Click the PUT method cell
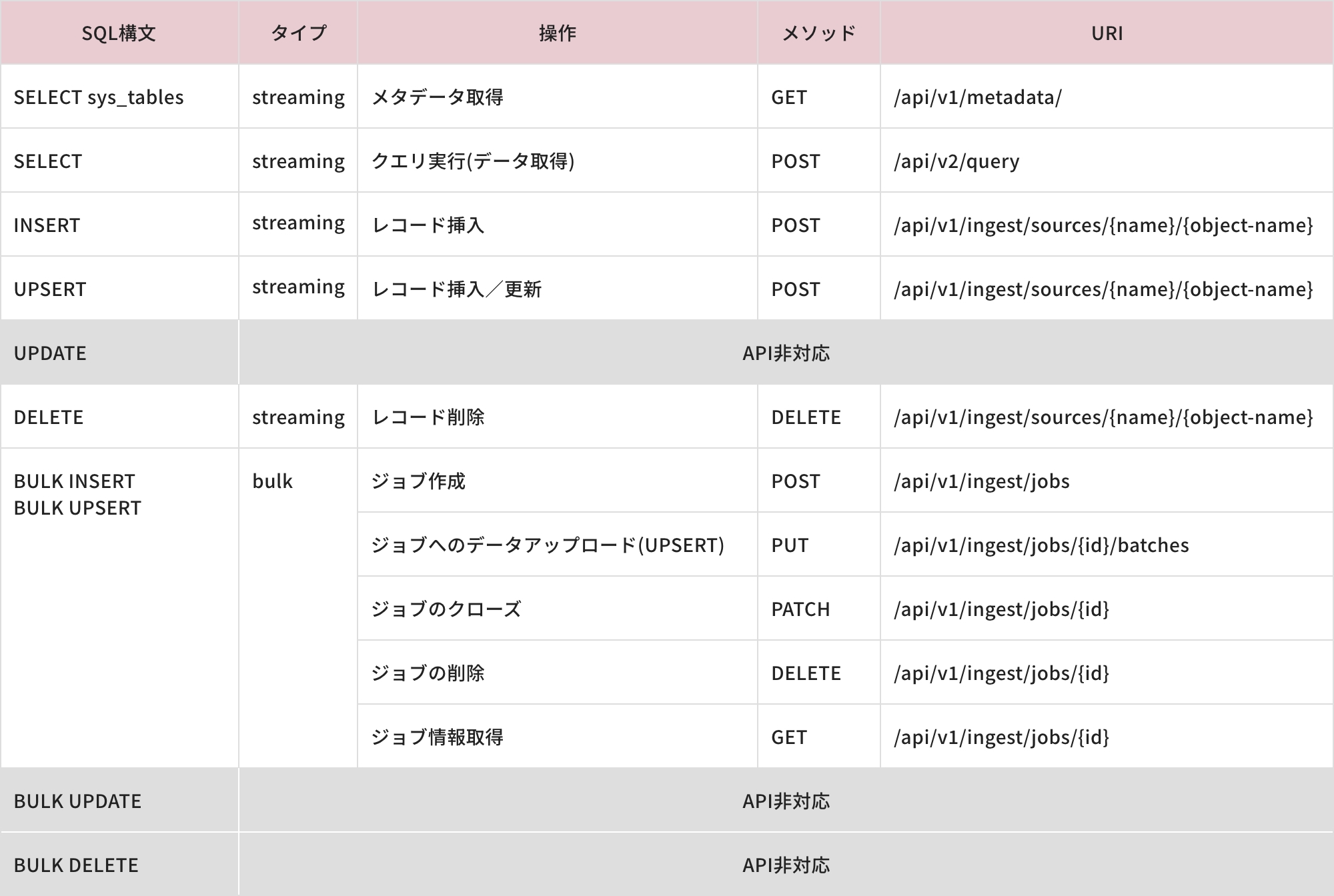The image size is (1334, 896). [x=790, y=545]
